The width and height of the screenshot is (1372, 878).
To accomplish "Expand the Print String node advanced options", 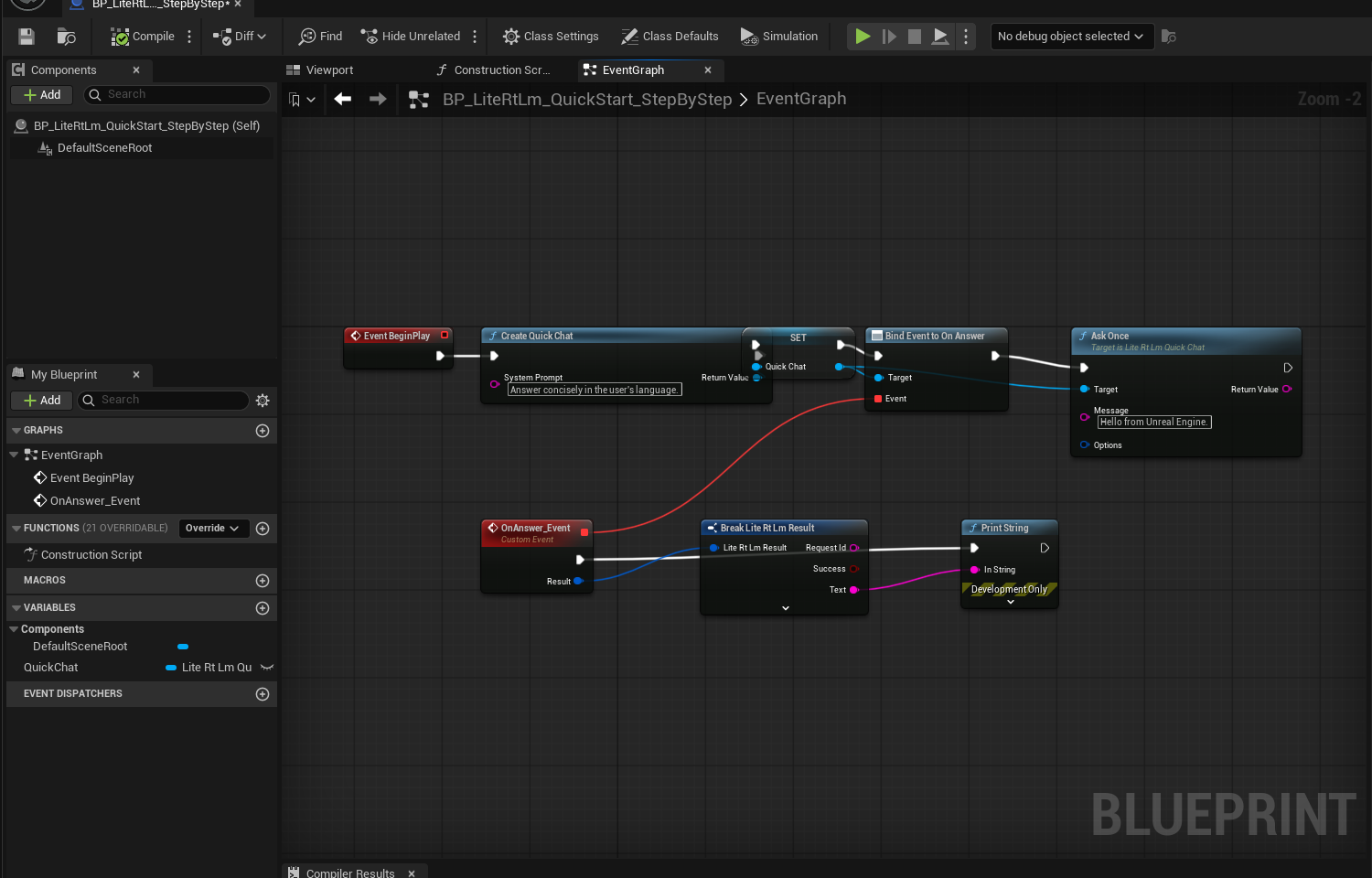I will [x=1011, y=602].
